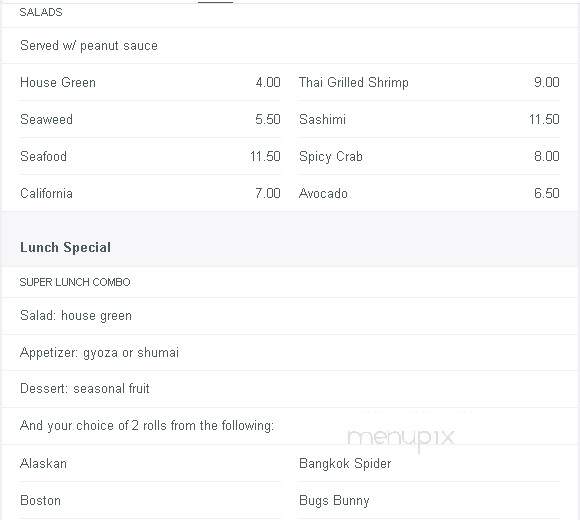Select the Alaskan roll option

click(x=149, y=463)
